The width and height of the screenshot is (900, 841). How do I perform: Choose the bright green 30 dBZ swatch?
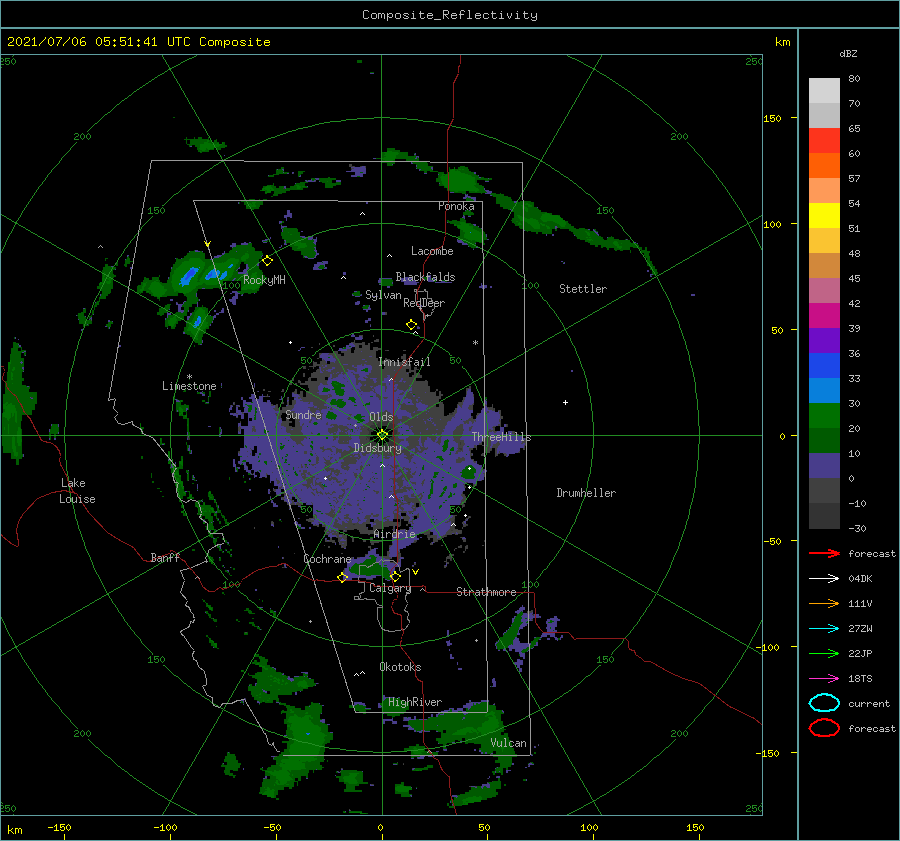coord(824,415)
